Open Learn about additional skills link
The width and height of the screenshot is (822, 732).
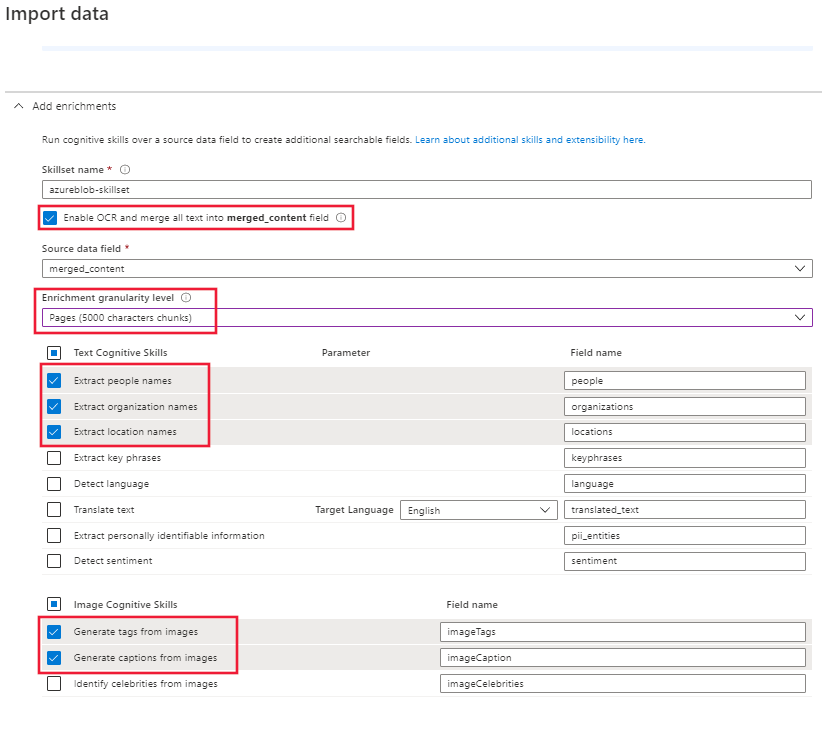click(x=529, y=140)
